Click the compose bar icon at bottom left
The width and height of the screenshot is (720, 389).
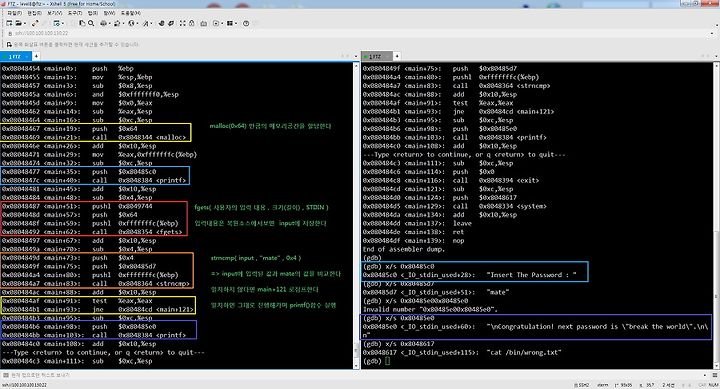pyautogui.click(x=6, y=375)
